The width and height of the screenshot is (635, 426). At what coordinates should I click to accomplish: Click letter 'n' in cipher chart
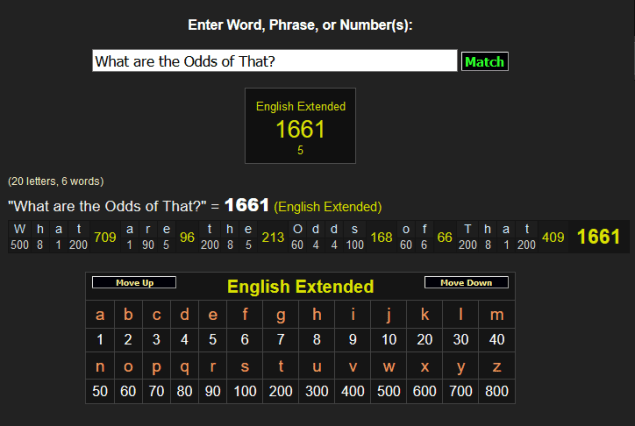click(100, 367)
